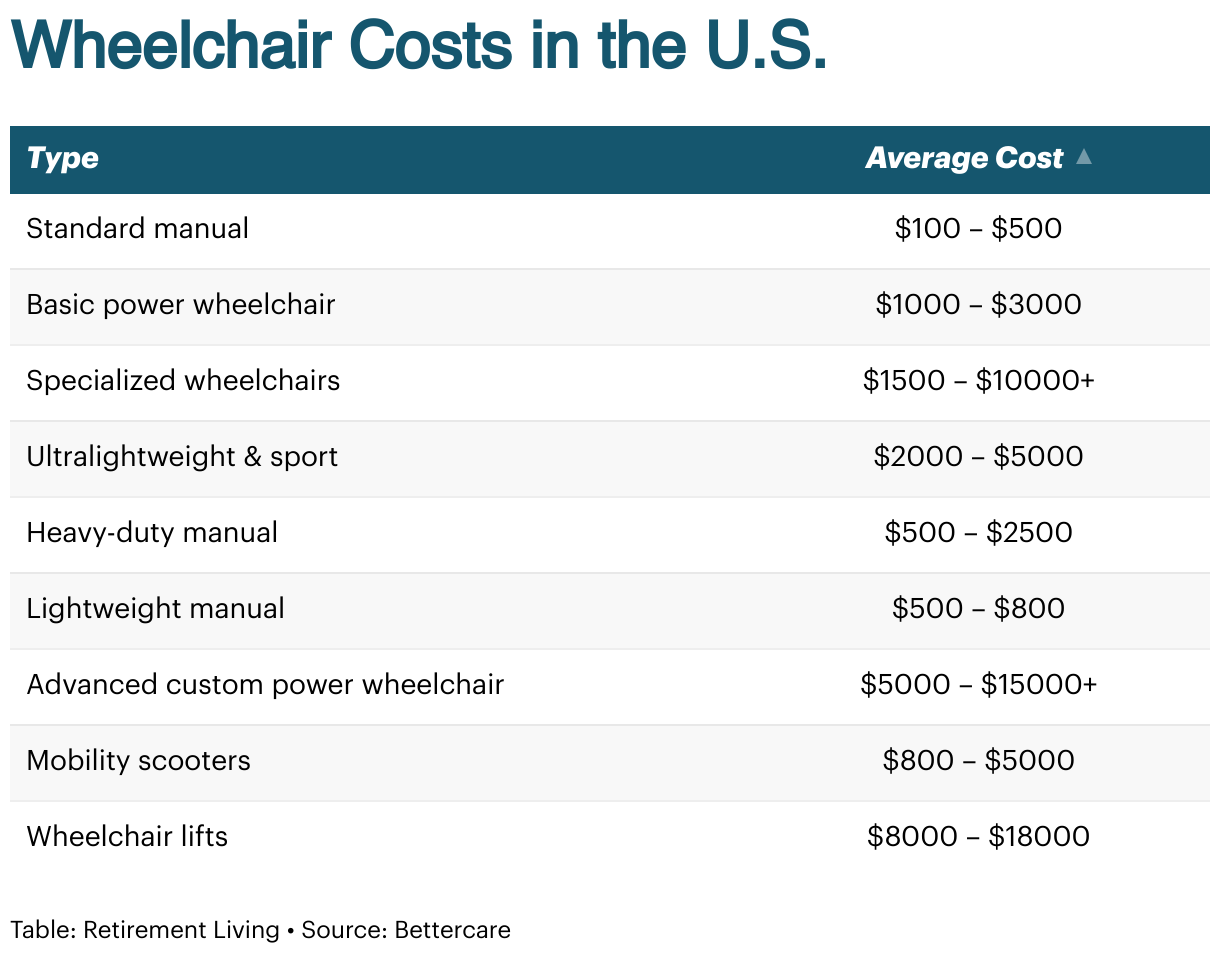The width and height of the screenshot is (1220, 954).
Task: Select the Standard manual row label
Action: pos(138,229)
